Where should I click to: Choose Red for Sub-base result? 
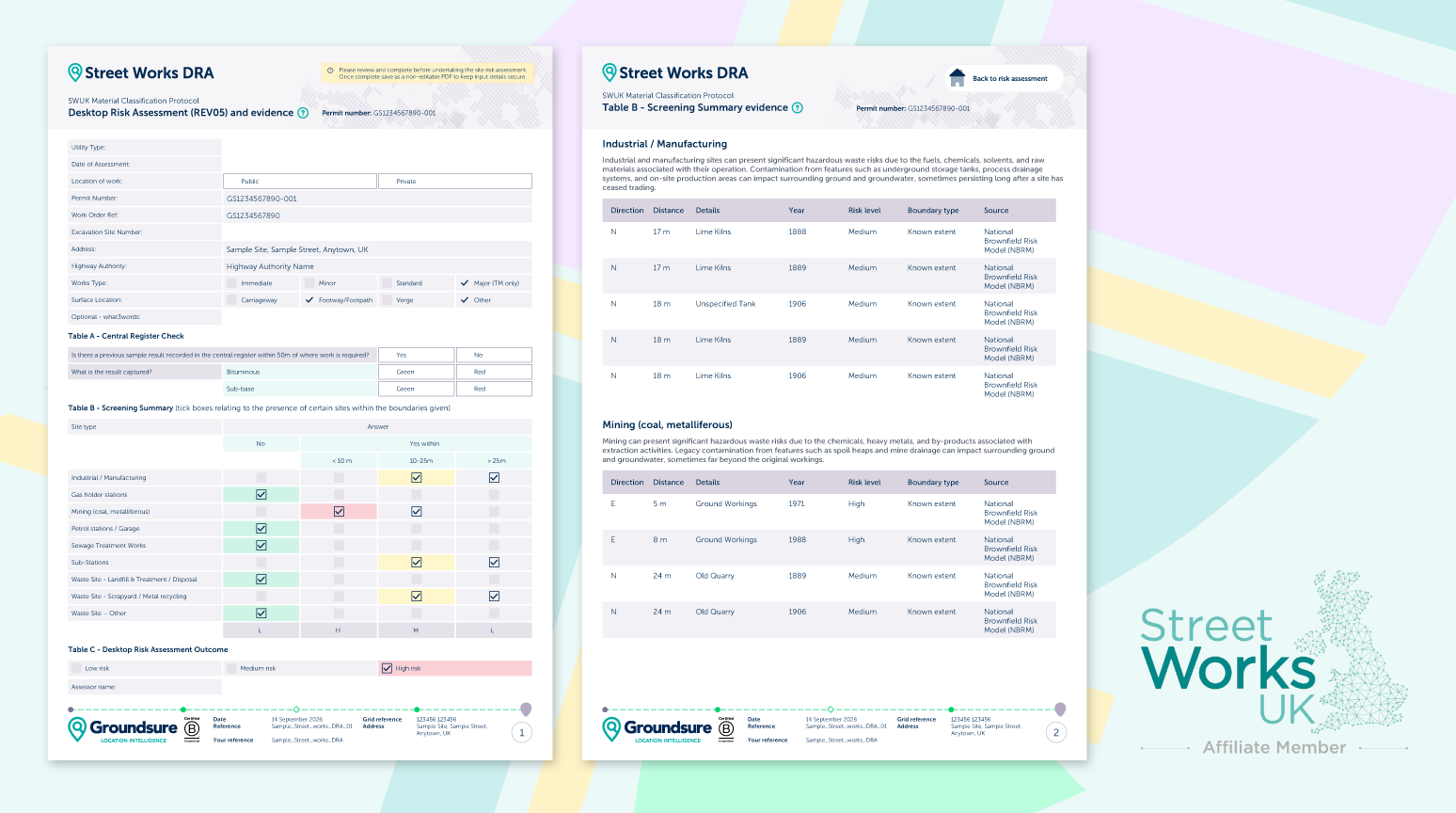[494, 389]
